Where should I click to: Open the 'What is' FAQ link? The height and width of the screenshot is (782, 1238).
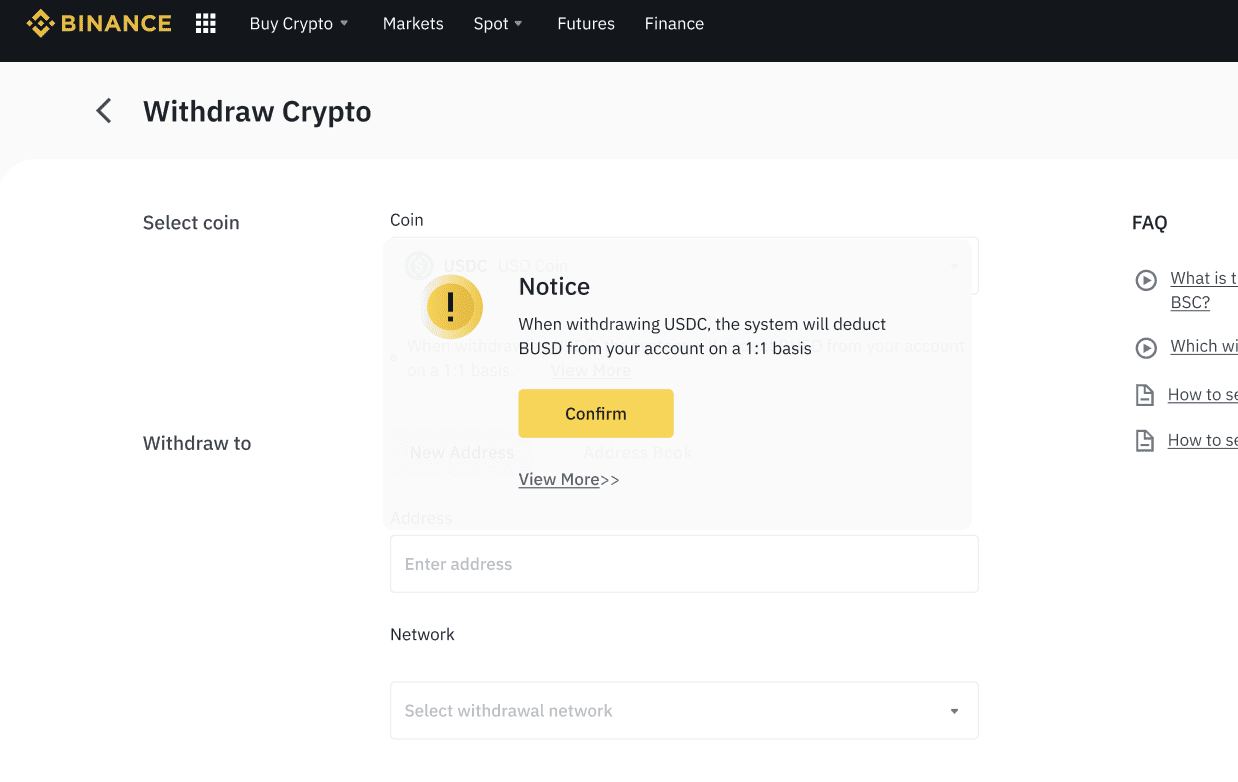click(x=1203, y=279)
